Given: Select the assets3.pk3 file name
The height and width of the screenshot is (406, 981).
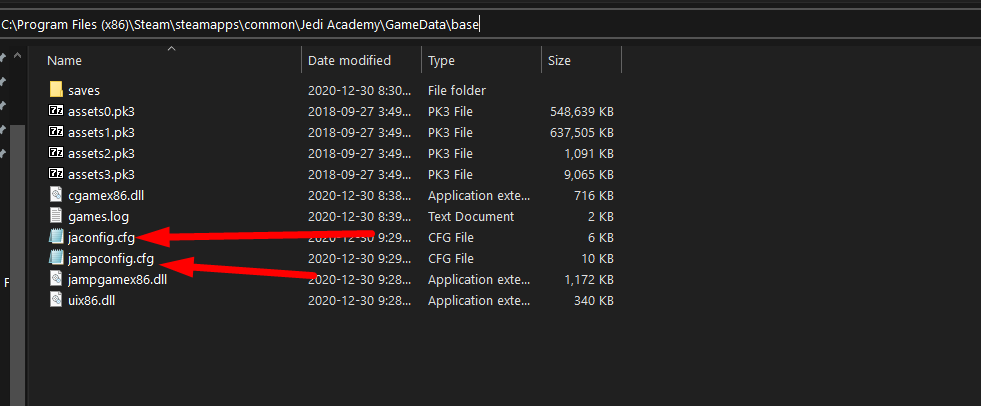Looking at the screenshot, I should 101,174.
